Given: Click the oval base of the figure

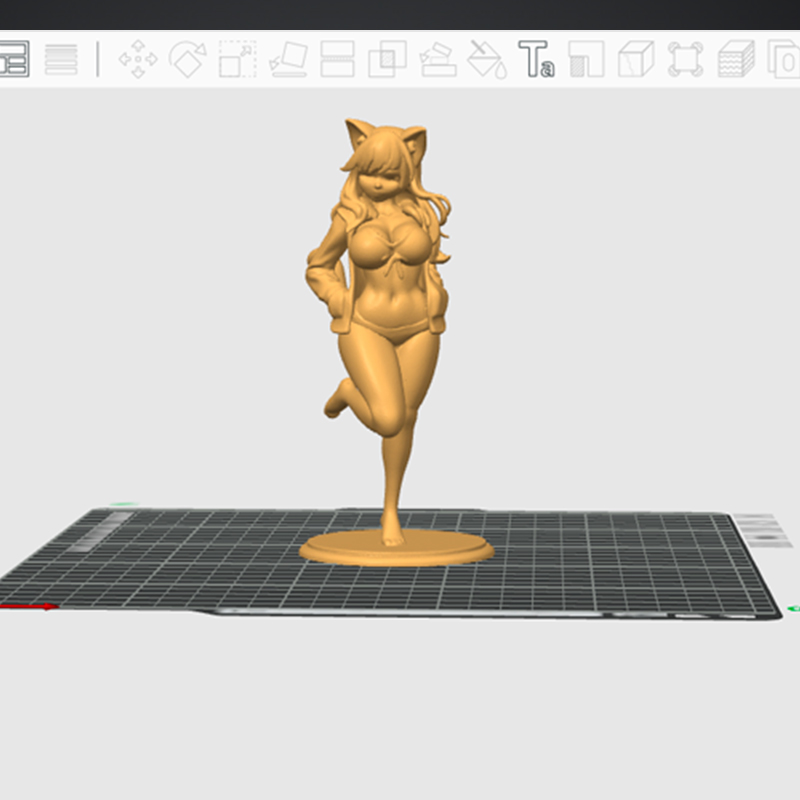Looking at the screenshot, I should pyautogui.click(x=396, y=549).
